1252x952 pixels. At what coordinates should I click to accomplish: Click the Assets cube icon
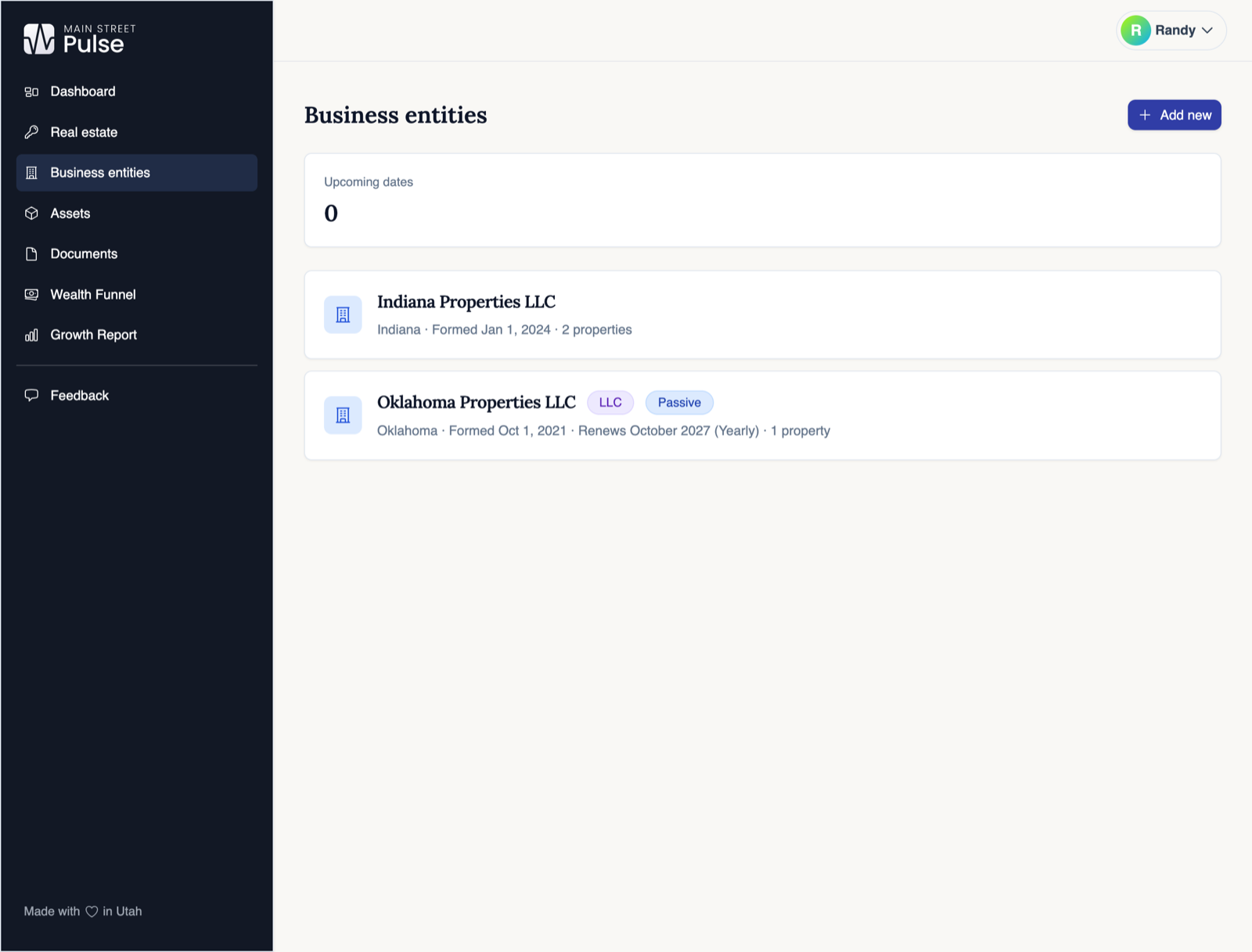(31, 214)
